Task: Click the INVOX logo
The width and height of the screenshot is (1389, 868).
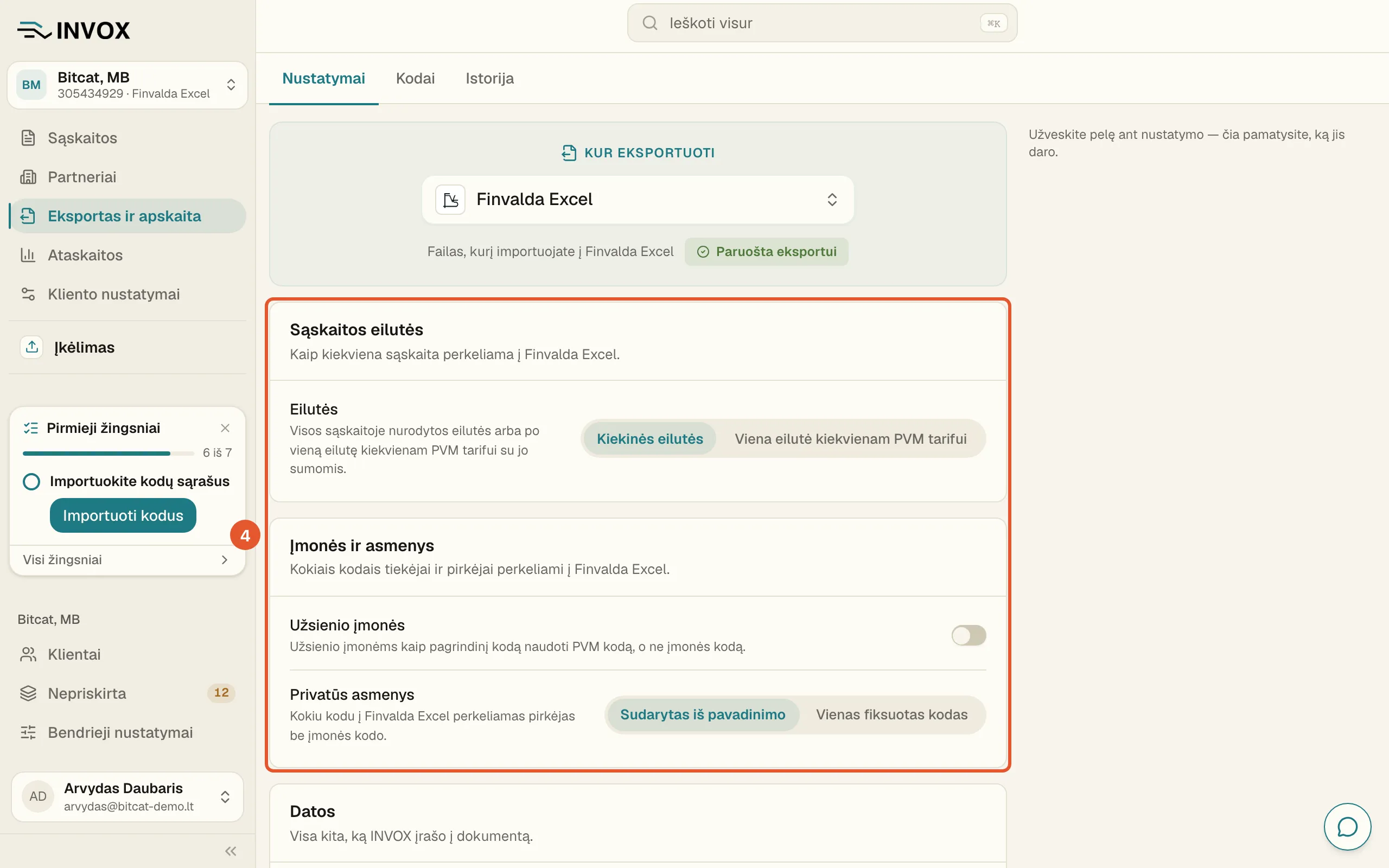Action: pyautogui.click(x=73, y=30)
